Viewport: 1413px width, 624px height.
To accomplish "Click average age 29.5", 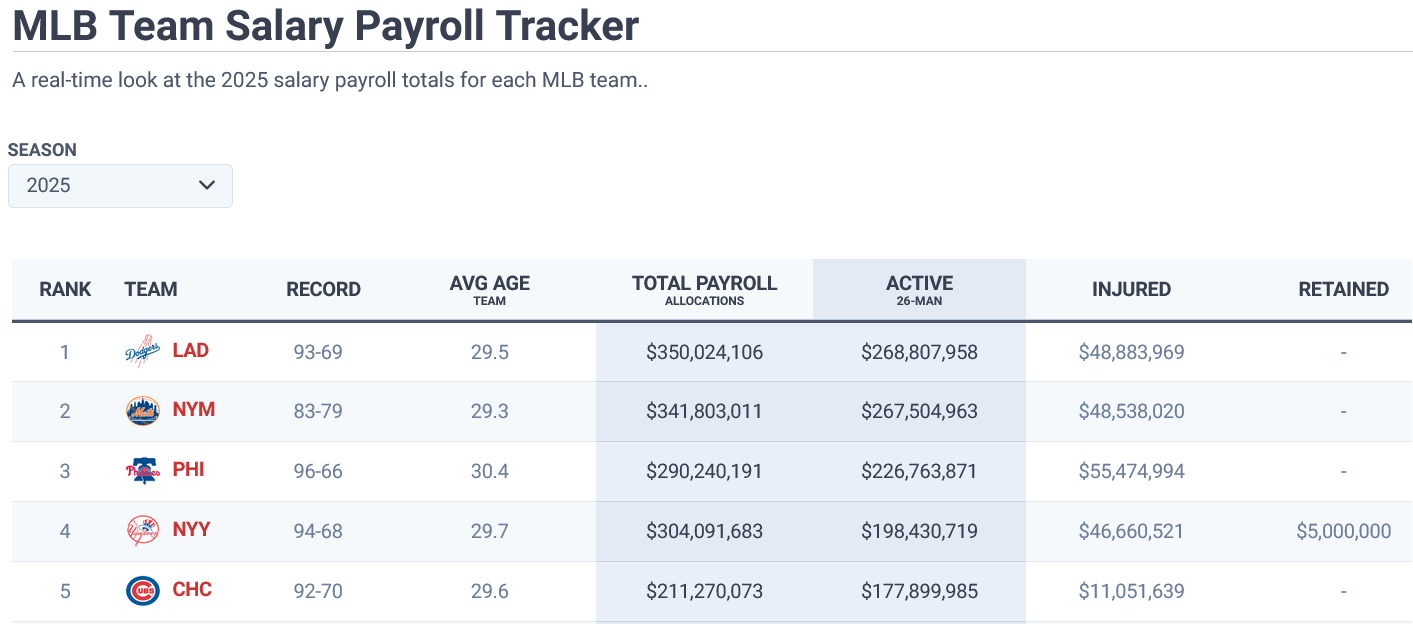I will pos(490,352).
